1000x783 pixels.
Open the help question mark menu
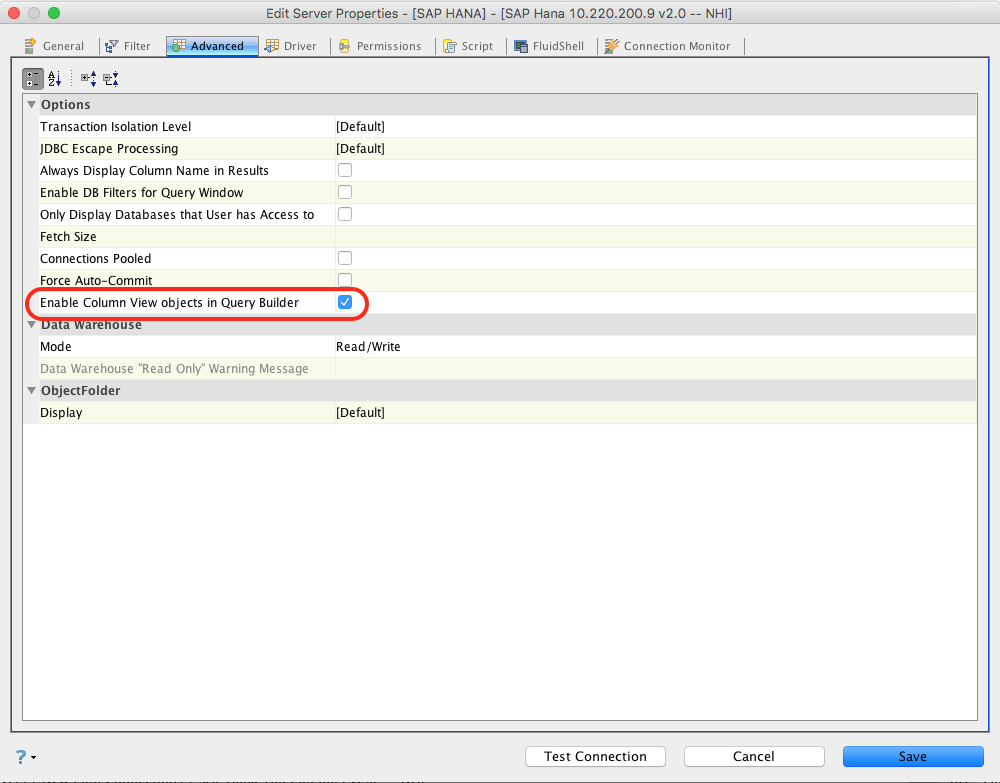coord(25,757)
